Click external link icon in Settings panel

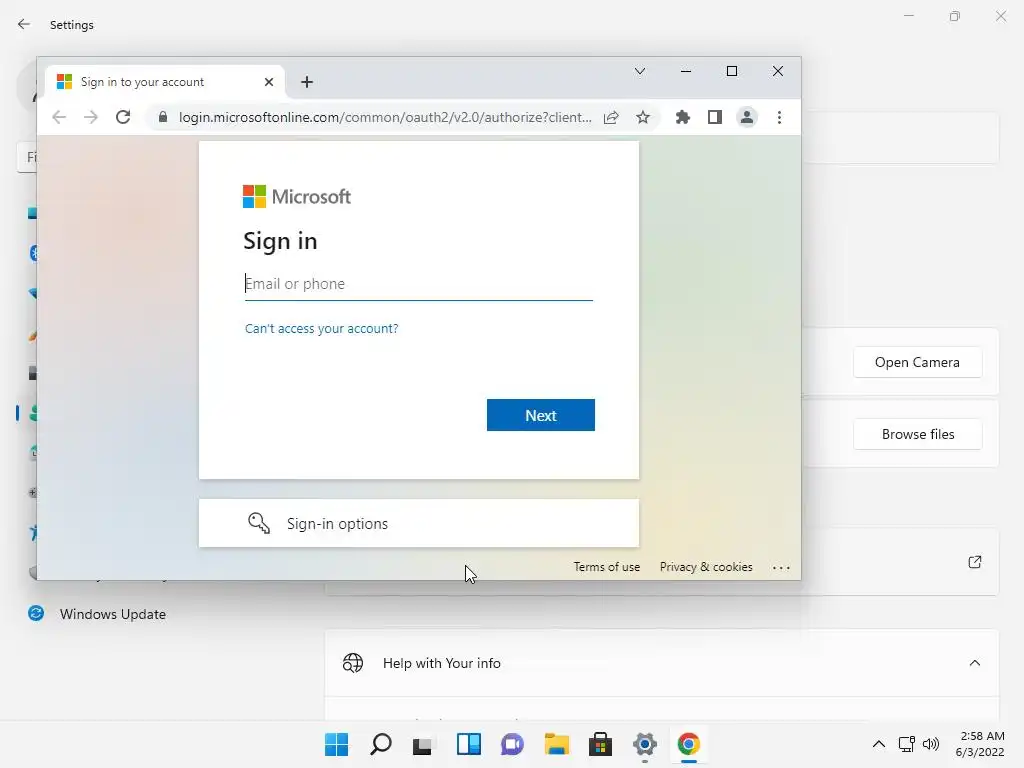(x=975, y=562)
